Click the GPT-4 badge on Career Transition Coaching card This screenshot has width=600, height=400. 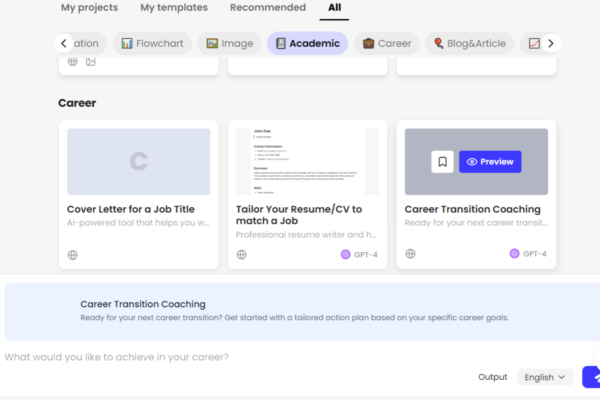click(528, 254)
